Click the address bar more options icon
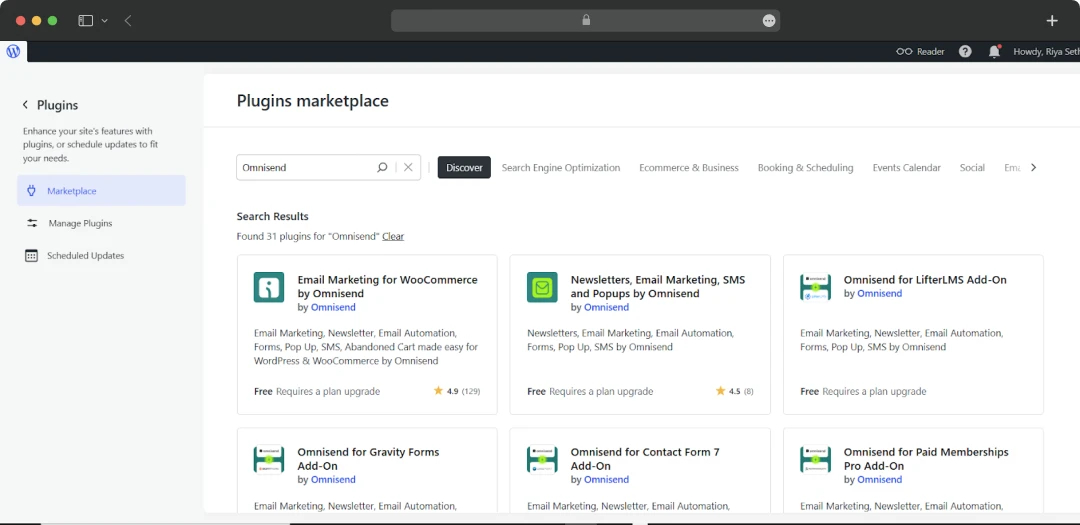Screen dimensions: 1080x525 pos(769,21)
